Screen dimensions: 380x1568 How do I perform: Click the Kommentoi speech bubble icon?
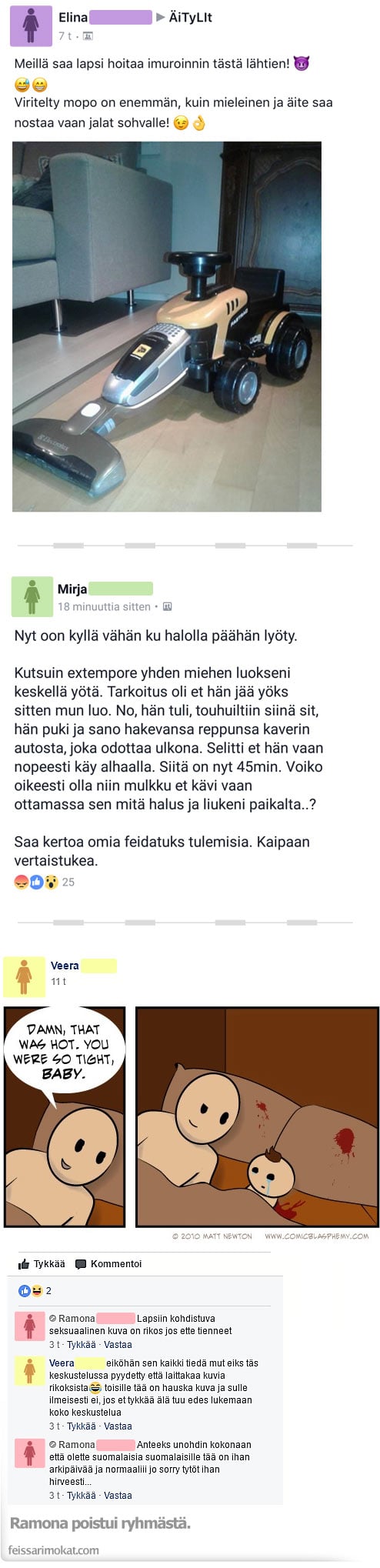[81, 1264]
